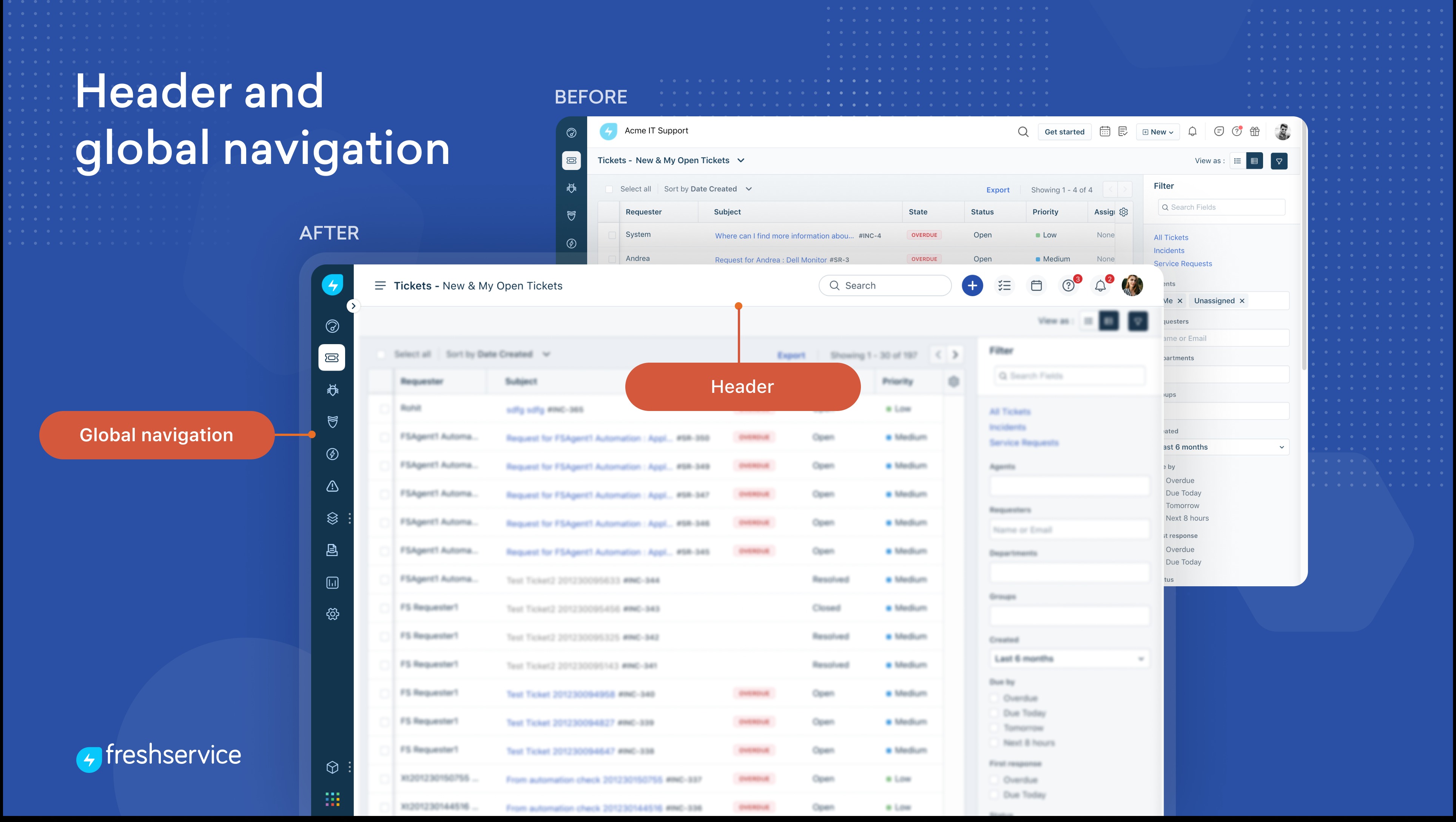Open the blurred Last 6 months dropdown in AFTER filter
The width and height of the screenshot is (1456, 822).
1069,658
